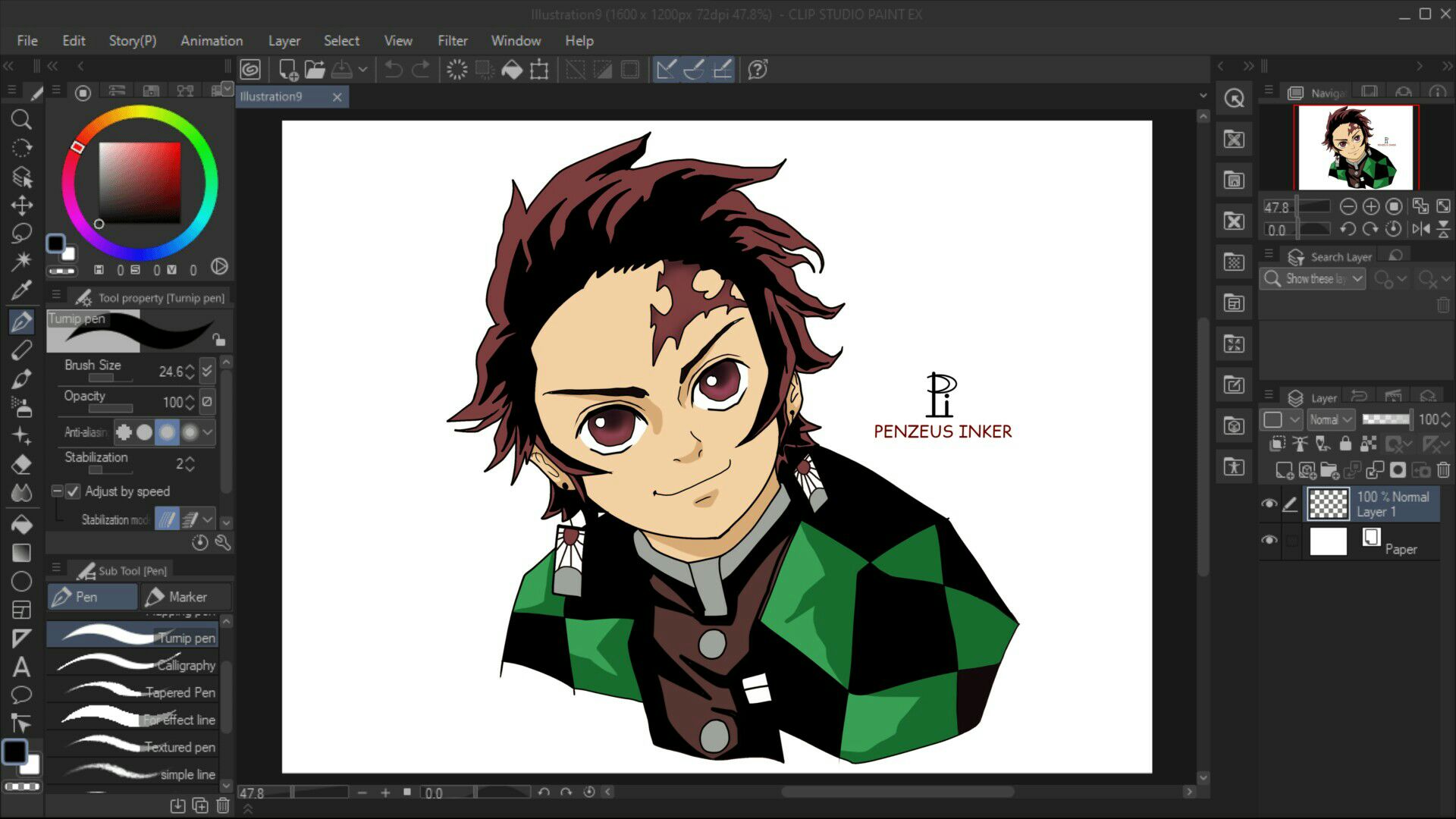This screenshot has height=819, width=1456.
Task: Click inside the color square picker
Action: coord(140,182)
